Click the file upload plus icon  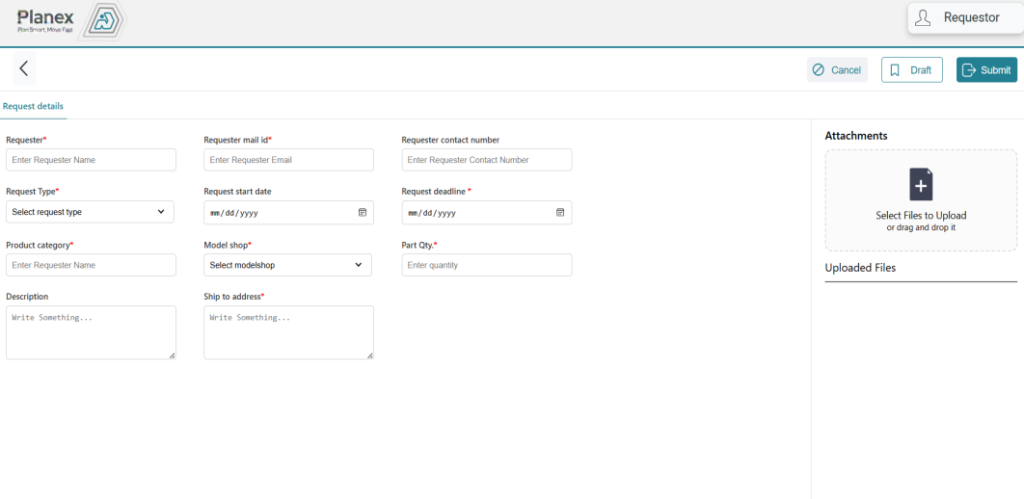pyautogui.click(x=920, y=185)
